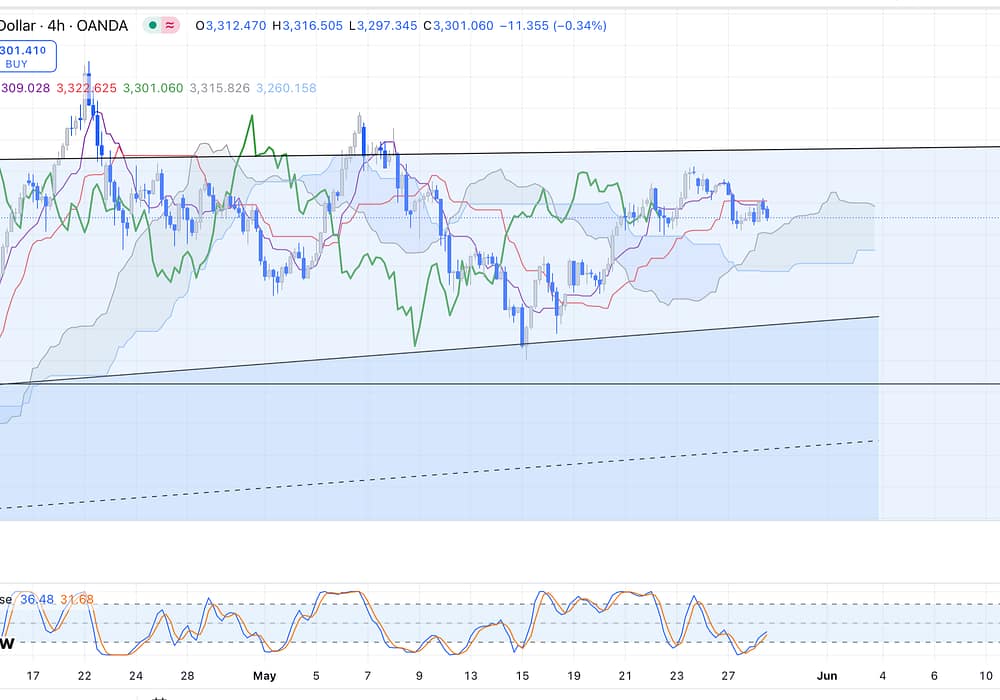Select the green indicator value 3,301.060
This screenshot has width=1000, height=700.
tap(153, 88)
